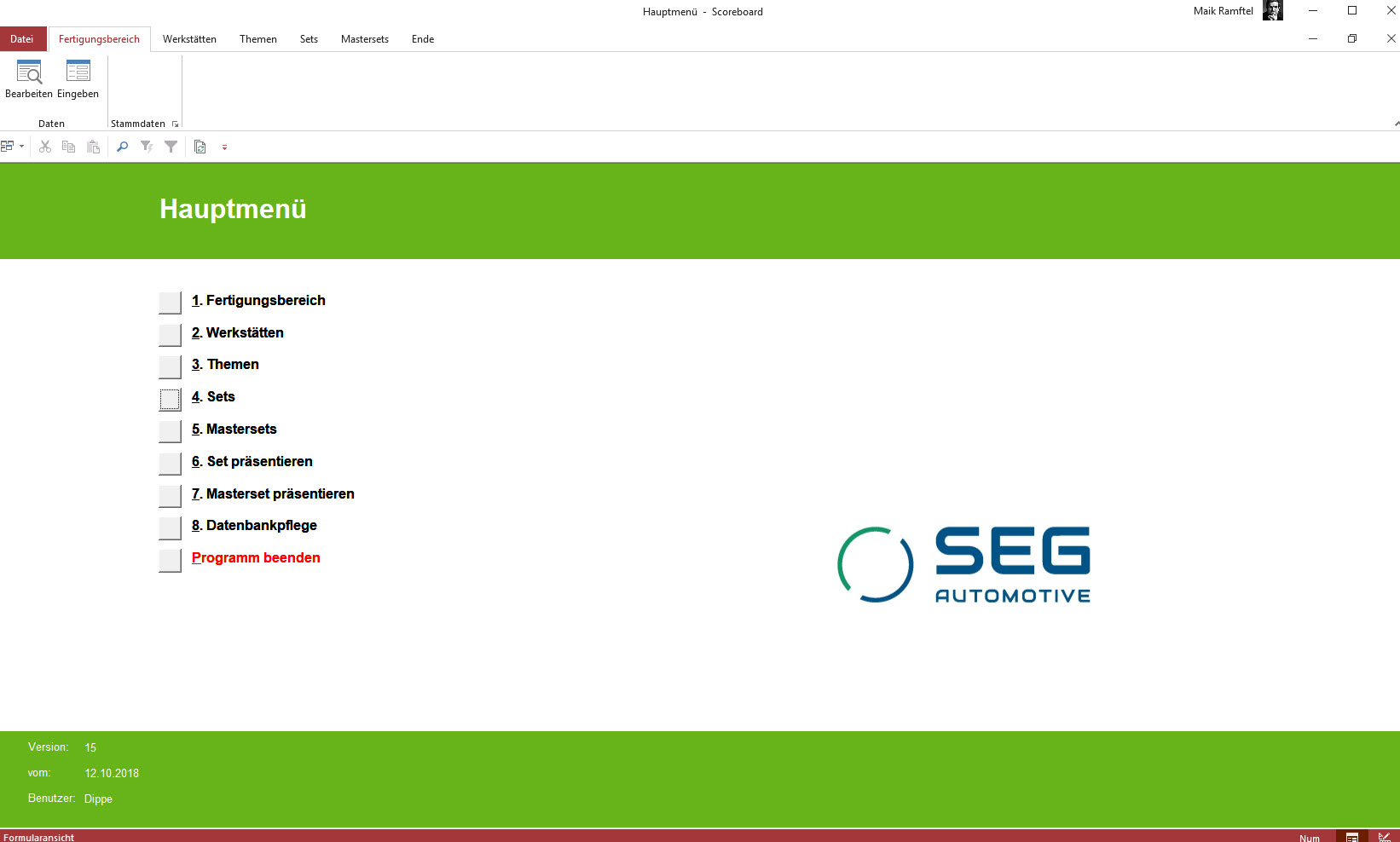Image resolution: width=1400 pixels, height=842 pixels.
Task: Switch to Form view in status bar
Action: (1352, 838)
